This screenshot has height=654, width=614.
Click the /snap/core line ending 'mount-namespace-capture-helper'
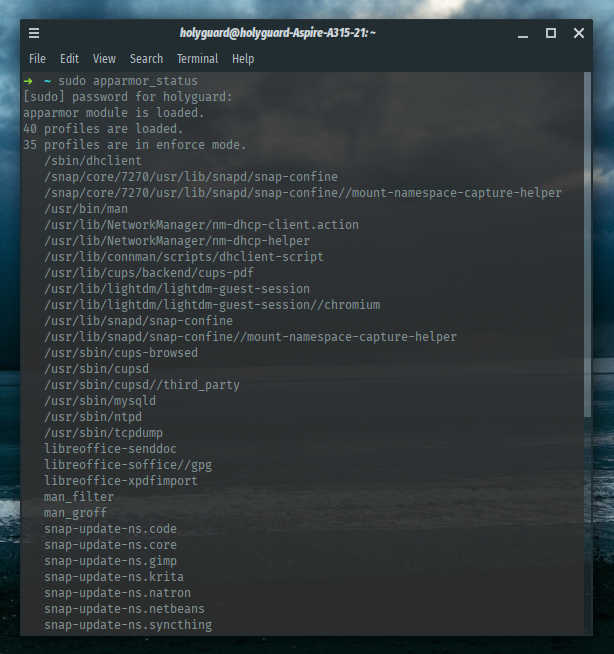(303, 193)
